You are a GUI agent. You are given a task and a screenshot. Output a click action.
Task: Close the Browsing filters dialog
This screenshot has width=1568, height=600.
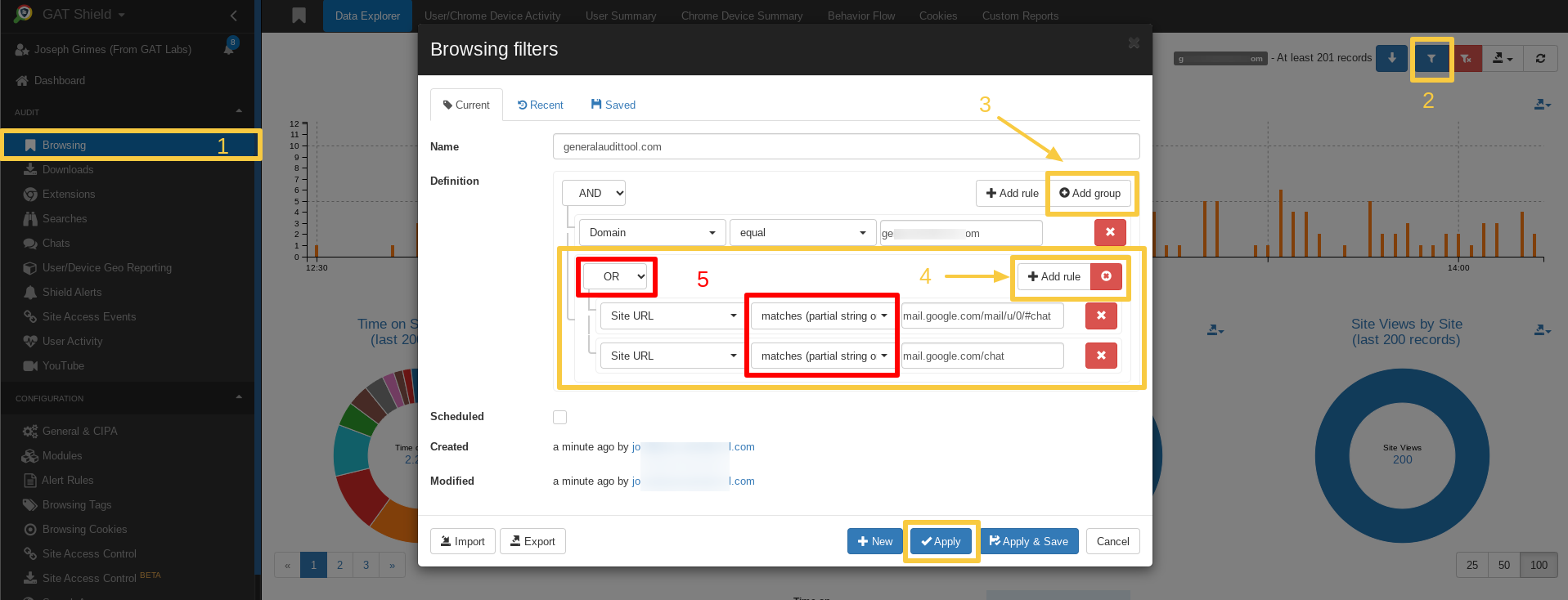pos(1134,43)
